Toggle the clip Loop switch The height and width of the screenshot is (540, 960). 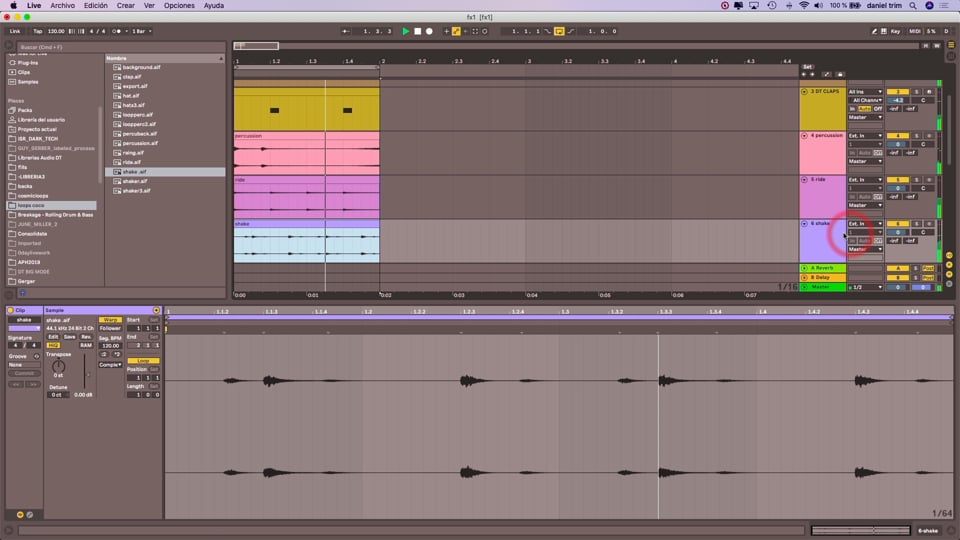(x=143, y=361)
